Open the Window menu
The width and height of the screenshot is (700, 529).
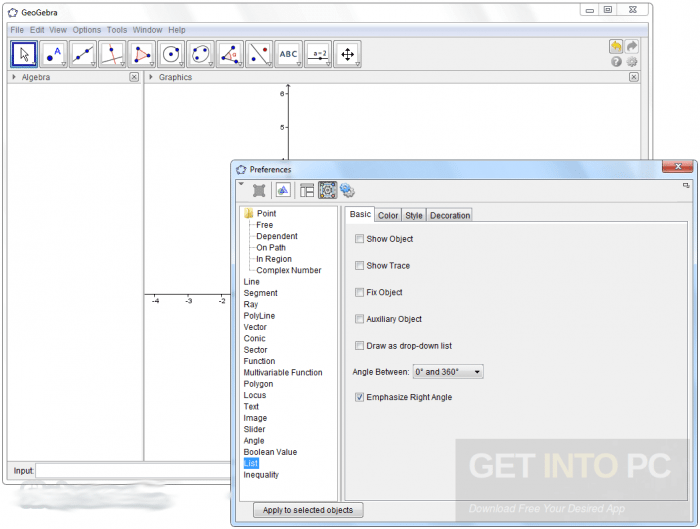point(147,30)
